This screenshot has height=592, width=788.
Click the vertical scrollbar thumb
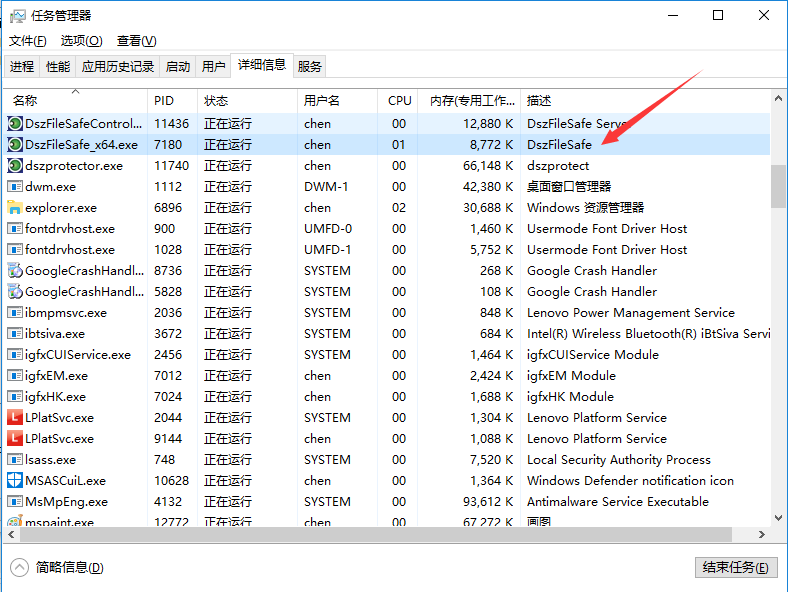tap(778, 186)
